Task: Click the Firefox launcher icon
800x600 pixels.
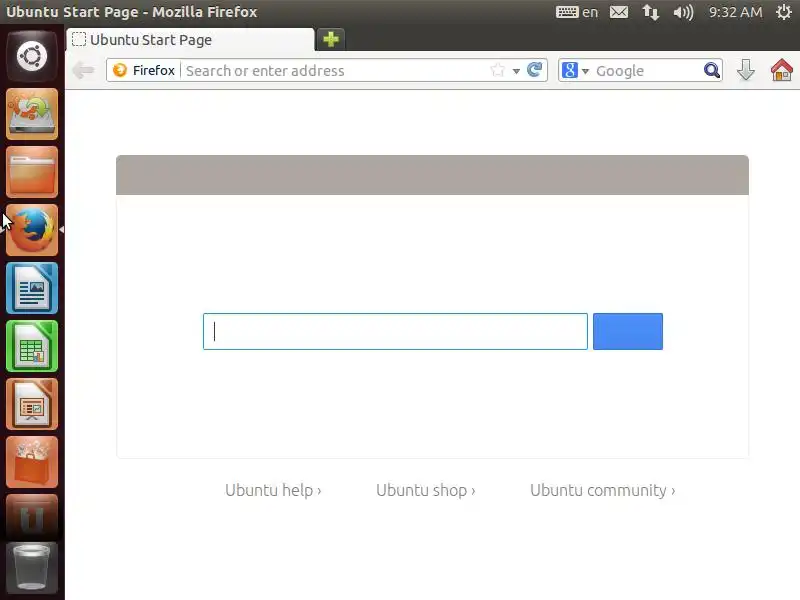Action: (x=32, y=230)
